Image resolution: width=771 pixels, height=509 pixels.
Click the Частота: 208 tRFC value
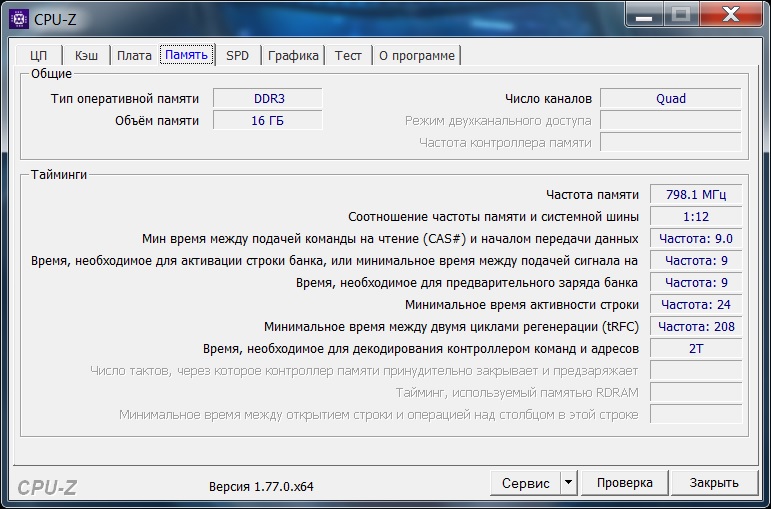click(x=696, y=327)
